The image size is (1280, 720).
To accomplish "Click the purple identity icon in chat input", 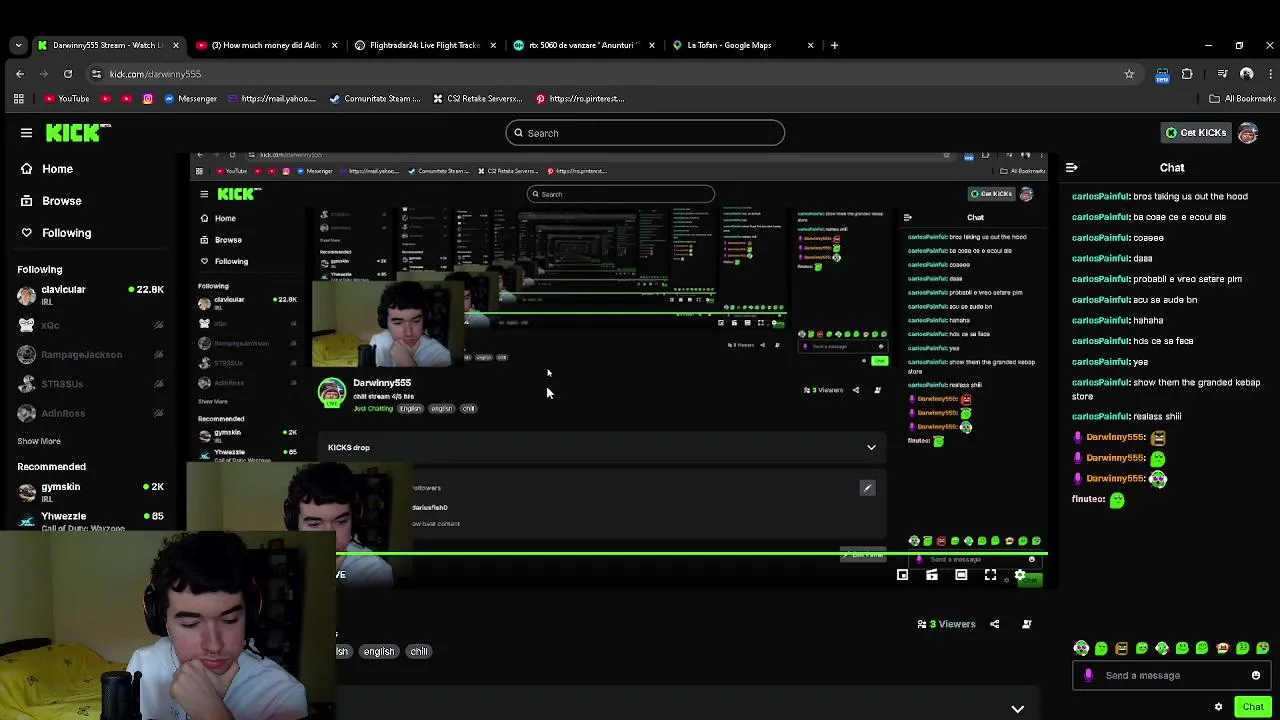I will click(x=1088, y=675).
